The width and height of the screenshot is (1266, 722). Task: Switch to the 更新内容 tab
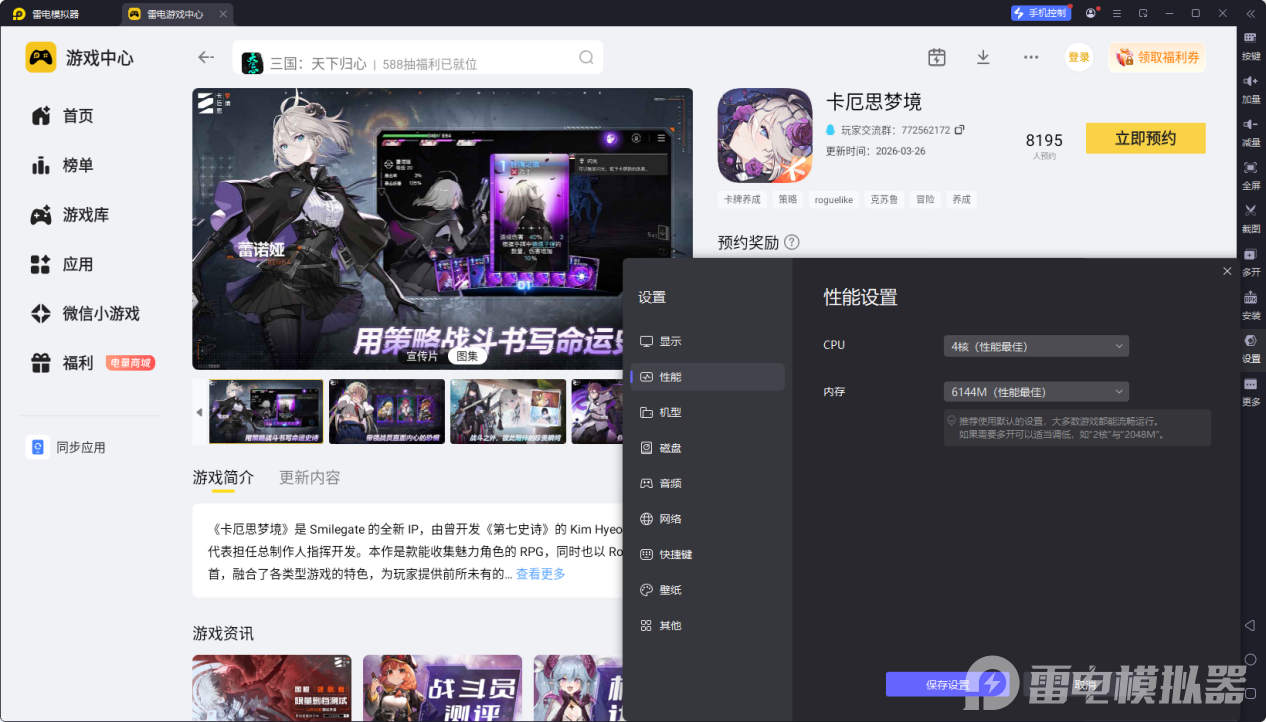coord(310,478)
